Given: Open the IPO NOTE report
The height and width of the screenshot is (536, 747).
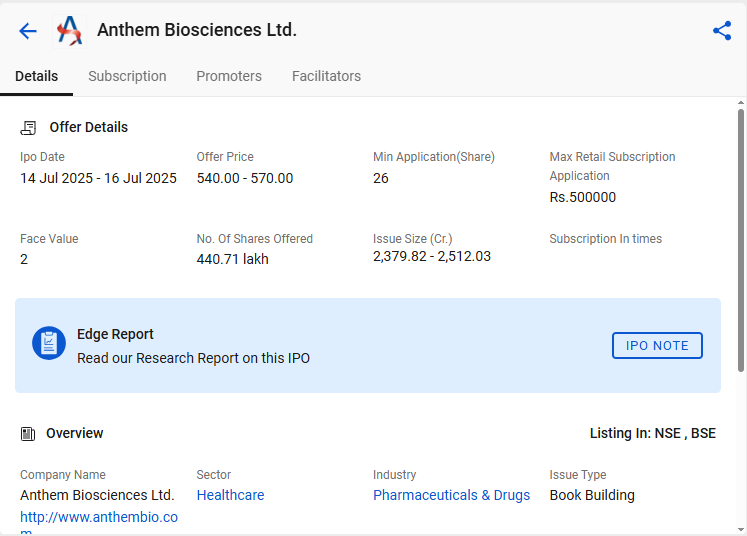Looking at the screenshot, I should pyautogui.click(x=657, y=345).
